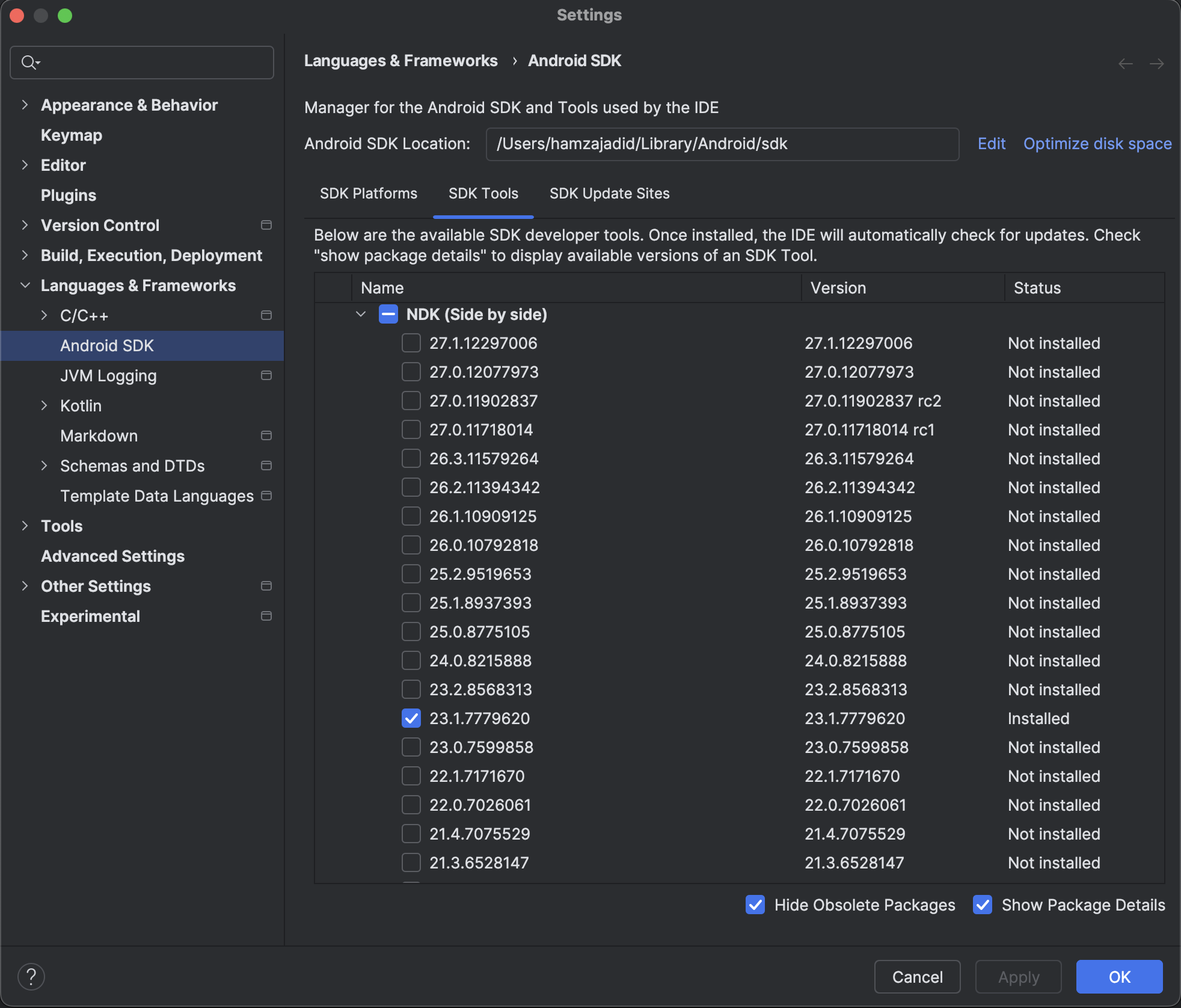Click the OK button
The image size is (1181, 1008).
click(1119, 977)
